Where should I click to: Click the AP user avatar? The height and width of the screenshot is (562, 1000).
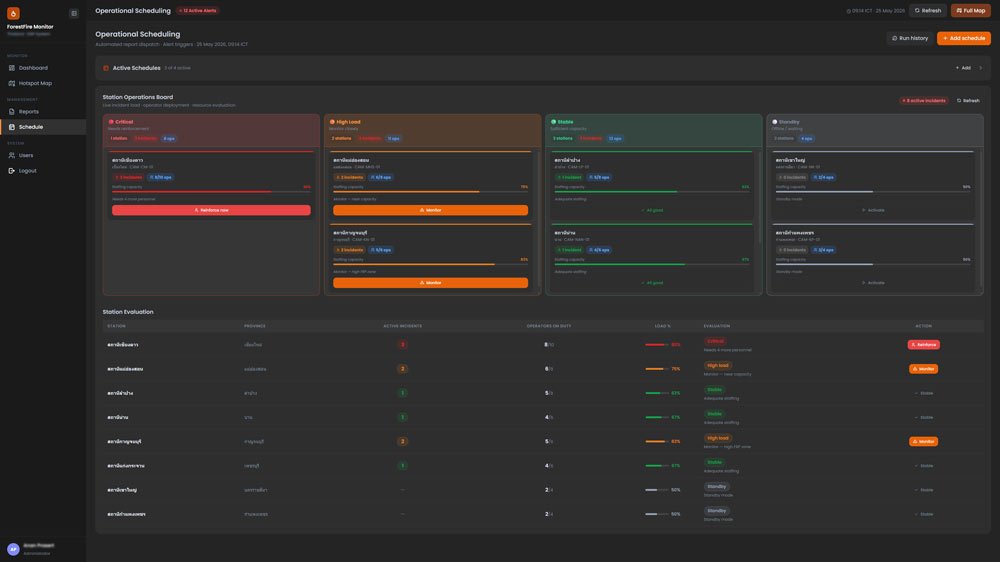[13, 549]
